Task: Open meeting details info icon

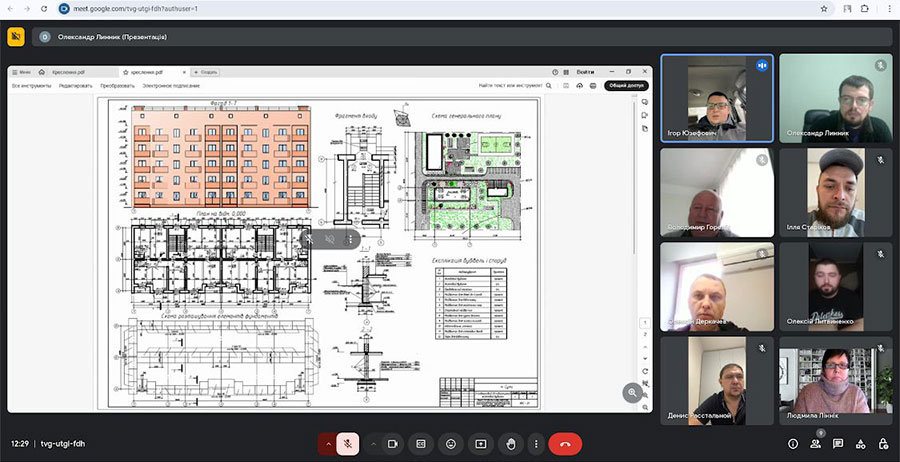Action: point(793,443)
